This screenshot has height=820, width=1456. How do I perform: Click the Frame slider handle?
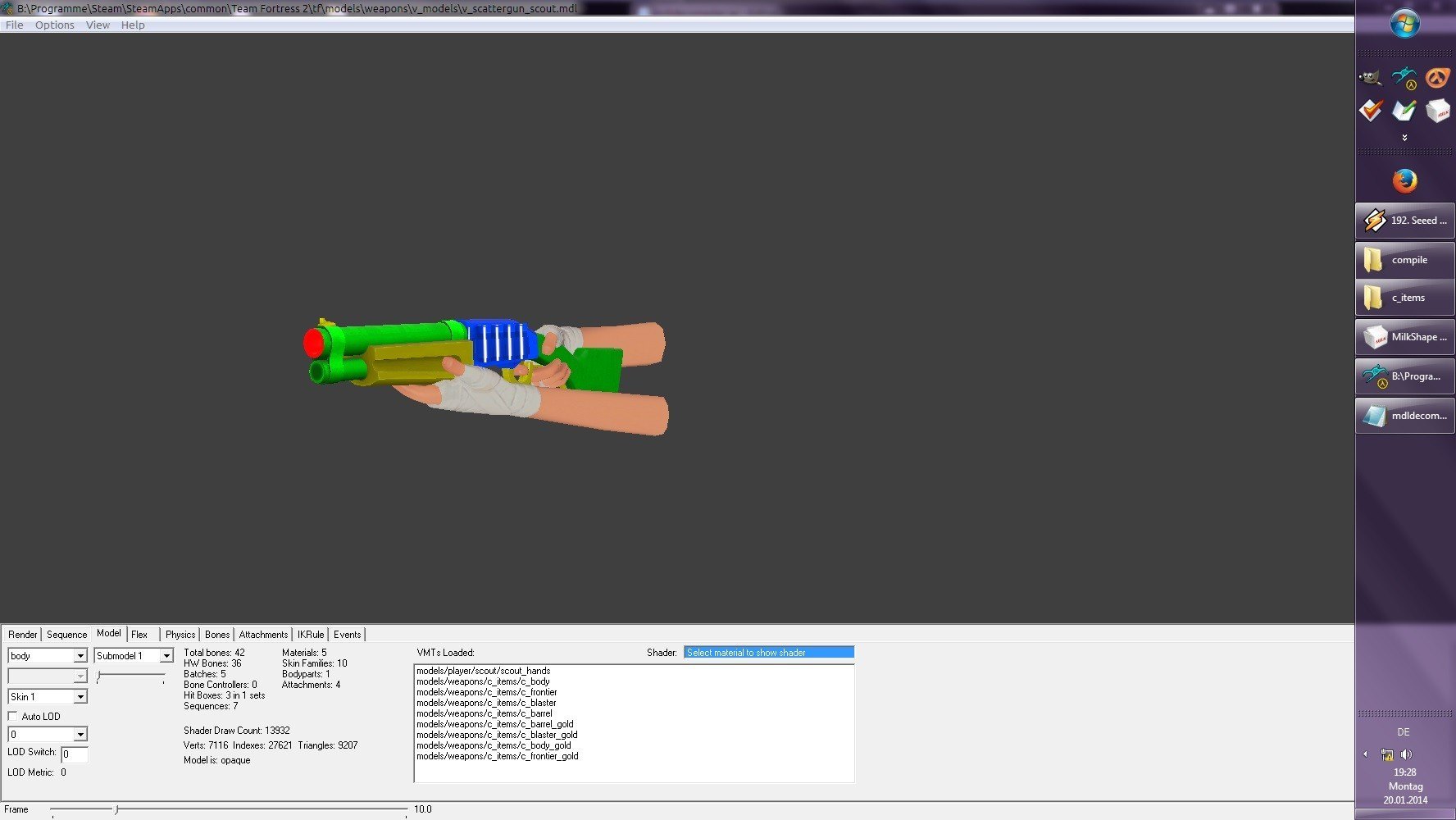tap(116, 810)
